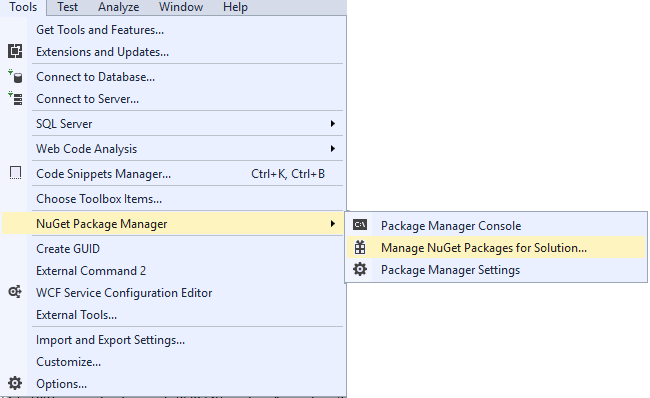Open the Window menu
The height and width of the screenshot is (398, 650).
click(181, 7)
